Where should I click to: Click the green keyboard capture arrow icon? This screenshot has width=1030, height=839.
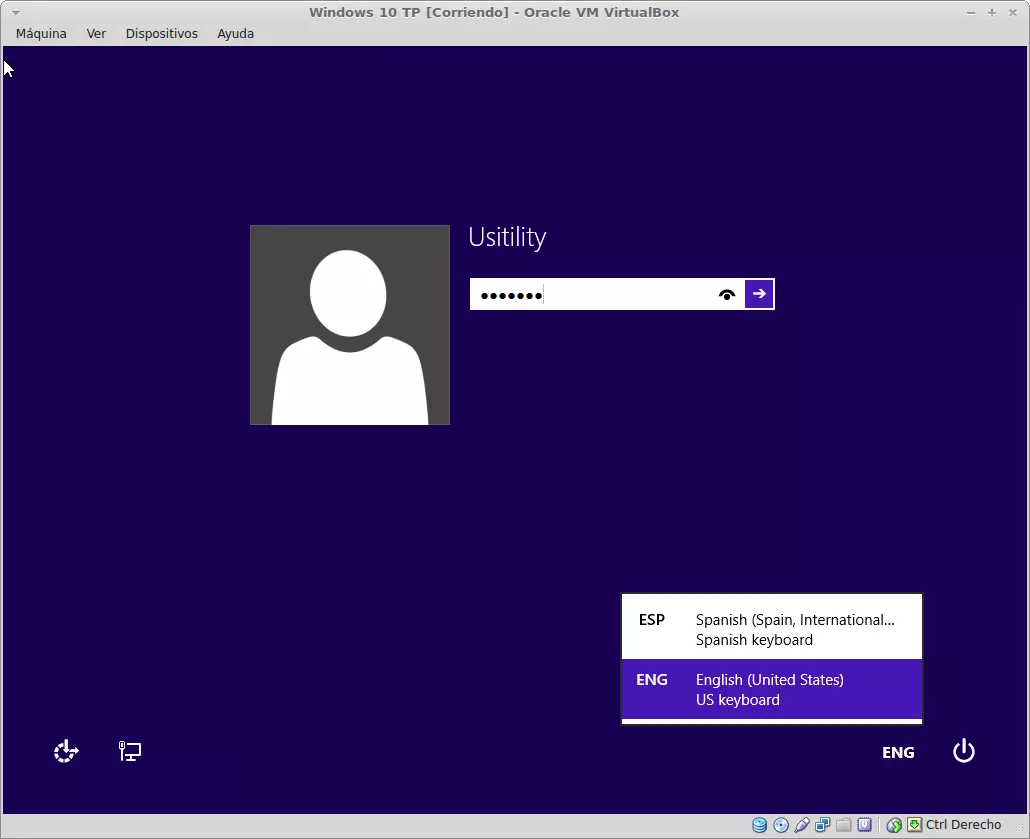(914, 825)
